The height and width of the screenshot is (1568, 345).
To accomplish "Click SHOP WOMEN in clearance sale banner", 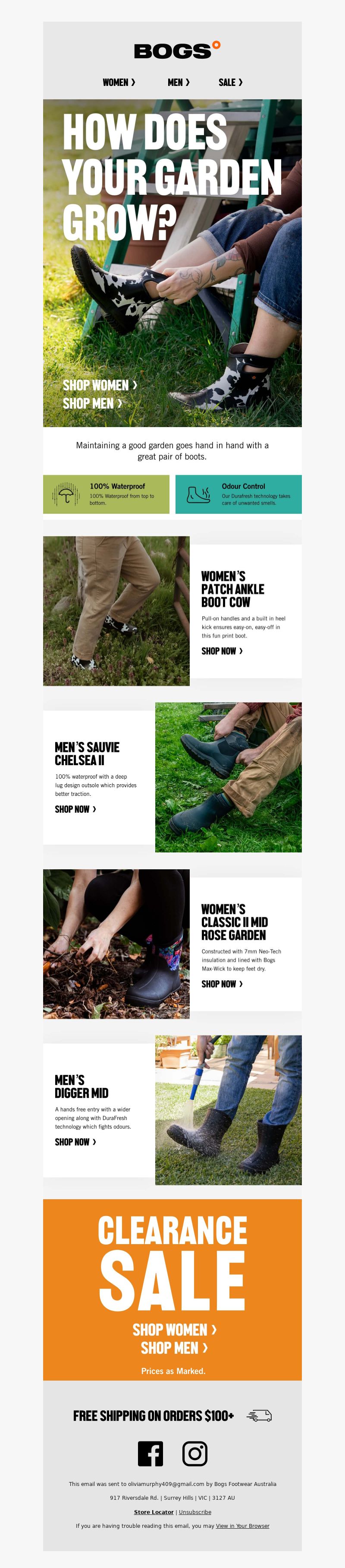I will pos(175,1330).
